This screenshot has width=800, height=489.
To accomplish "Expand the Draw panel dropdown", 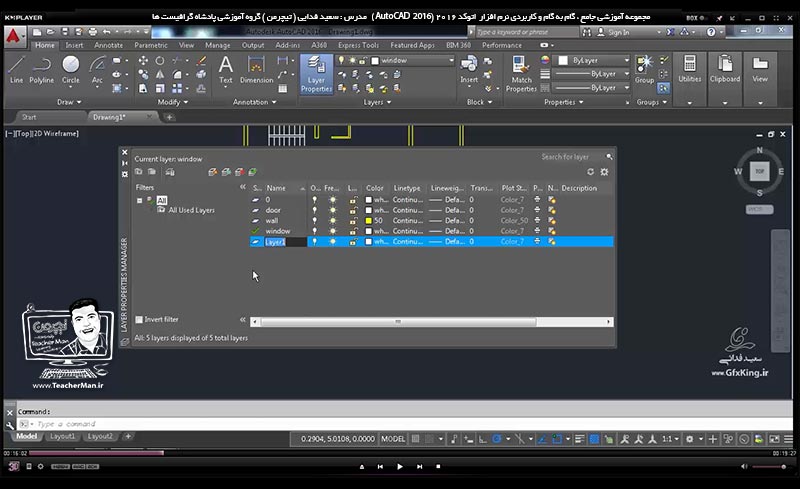I will click(x=69, y=102).
